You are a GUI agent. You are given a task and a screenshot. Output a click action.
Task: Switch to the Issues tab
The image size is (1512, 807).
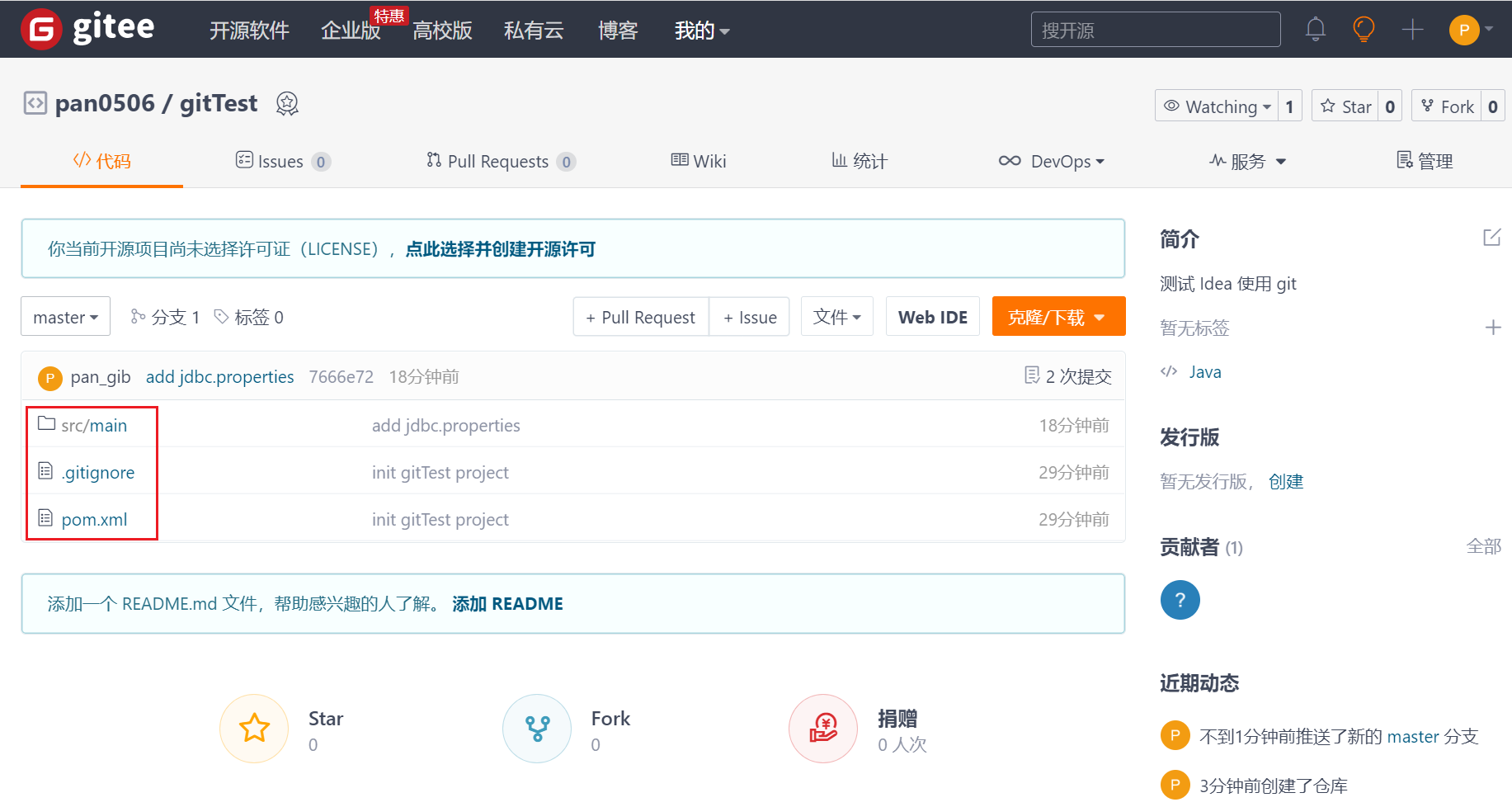[x=280, y=162]
